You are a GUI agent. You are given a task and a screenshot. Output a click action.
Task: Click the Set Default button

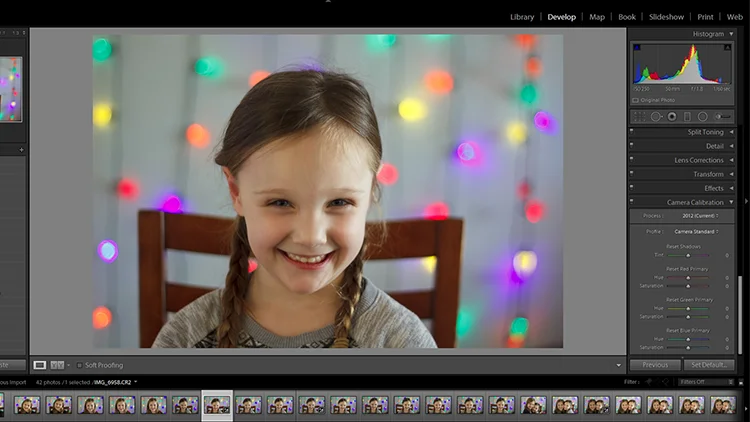click(x=709, y=365)
